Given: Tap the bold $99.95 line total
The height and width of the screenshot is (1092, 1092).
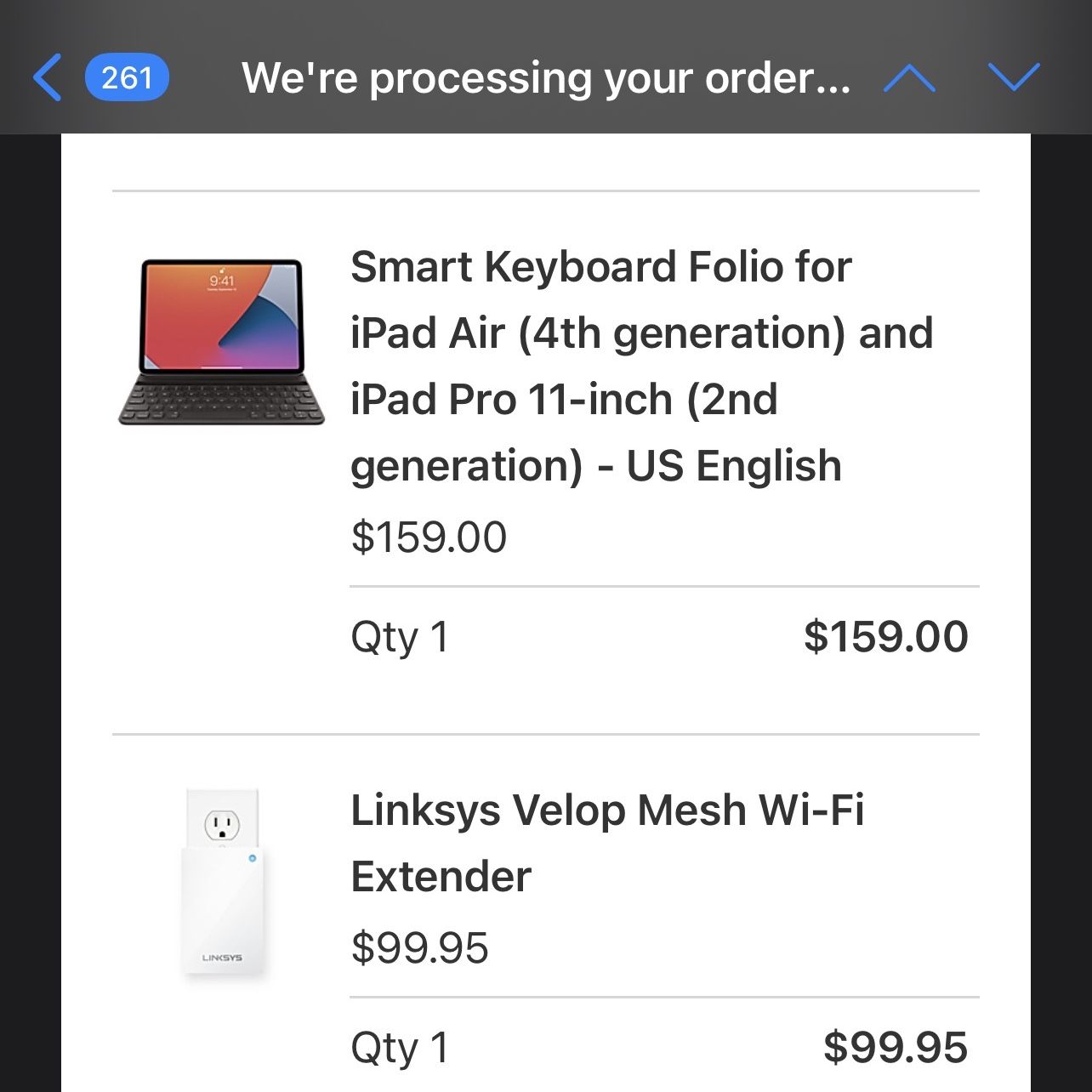Looking at the screenshot, I should pyautogui.click(x=896, y=1047).
